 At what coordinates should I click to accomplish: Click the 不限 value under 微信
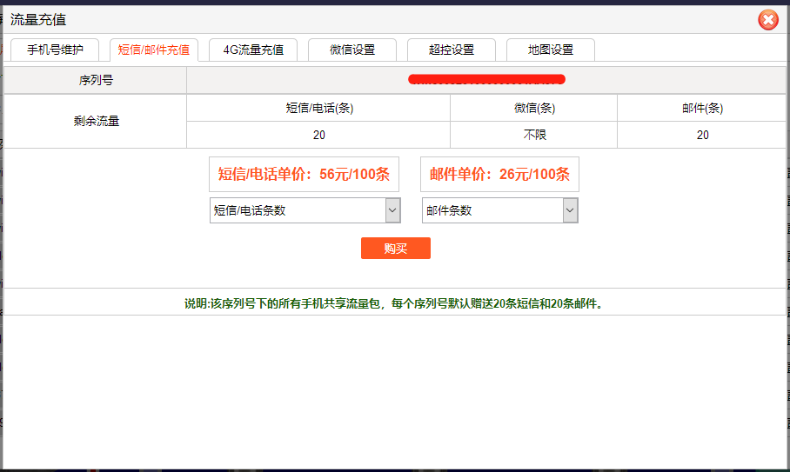533,135
